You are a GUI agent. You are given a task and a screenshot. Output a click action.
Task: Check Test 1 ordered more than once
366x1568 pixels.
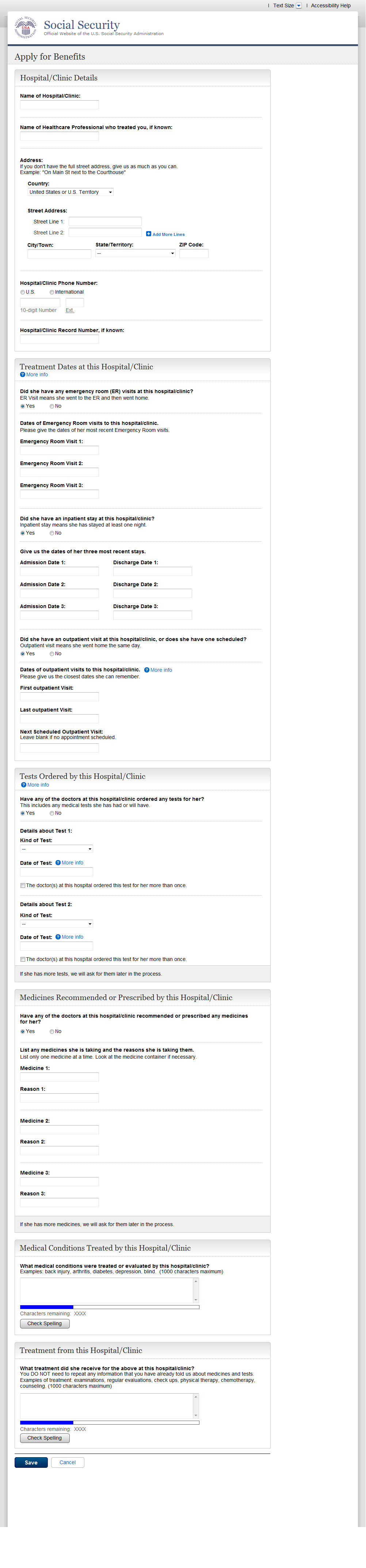23,886
